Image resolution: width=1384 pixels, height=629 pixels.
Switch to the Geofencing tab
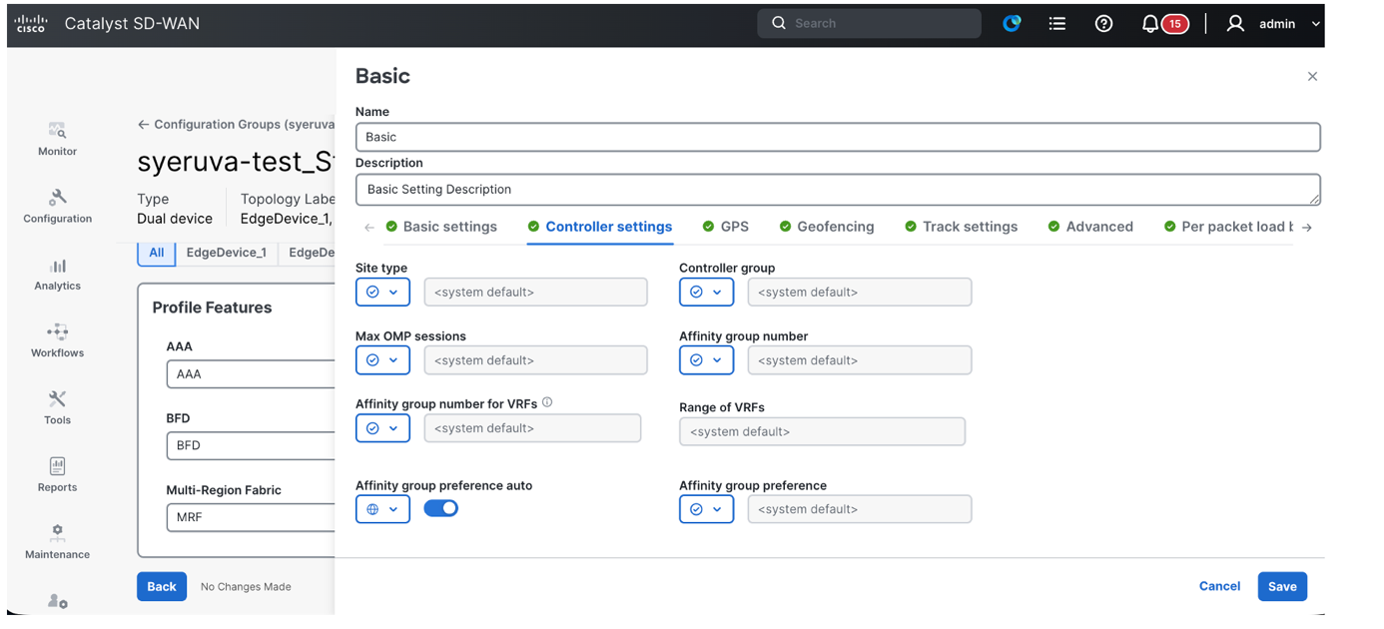click(827, 227)
